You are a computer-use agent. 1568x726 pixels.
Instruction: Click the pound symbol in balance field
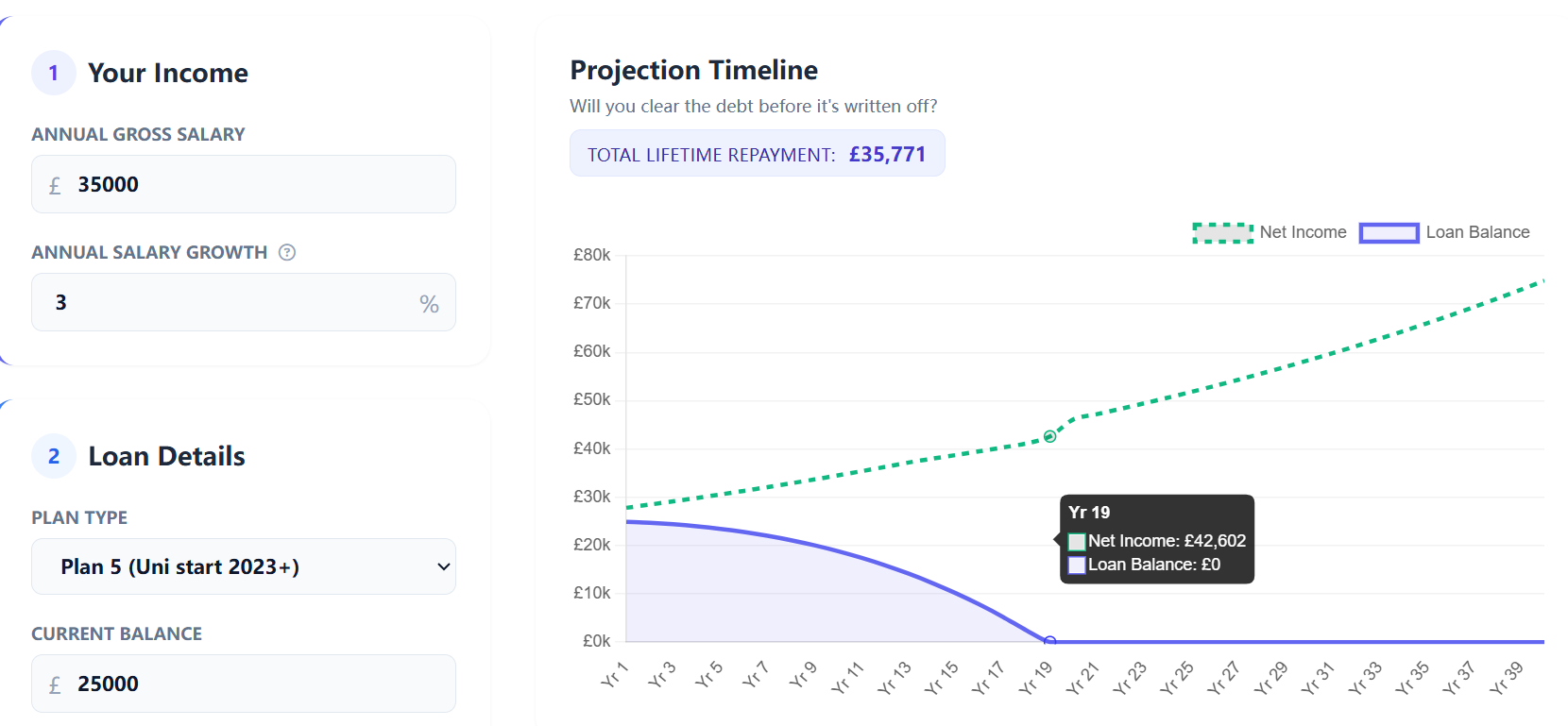[x=55, y=684]
